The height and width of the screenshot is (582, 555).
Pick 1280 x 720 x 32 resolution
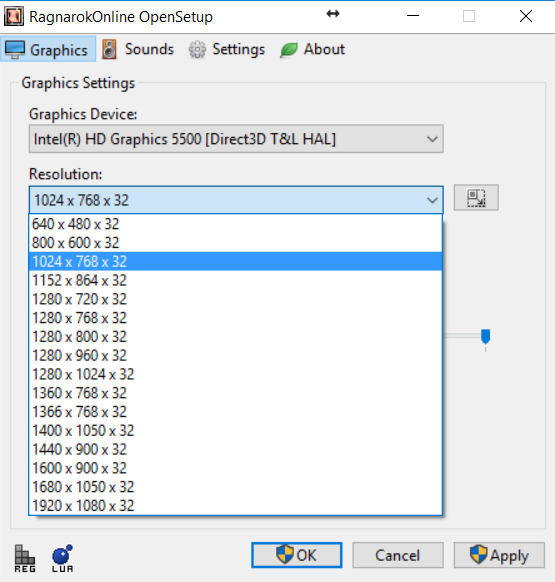[x=236, y=299]
